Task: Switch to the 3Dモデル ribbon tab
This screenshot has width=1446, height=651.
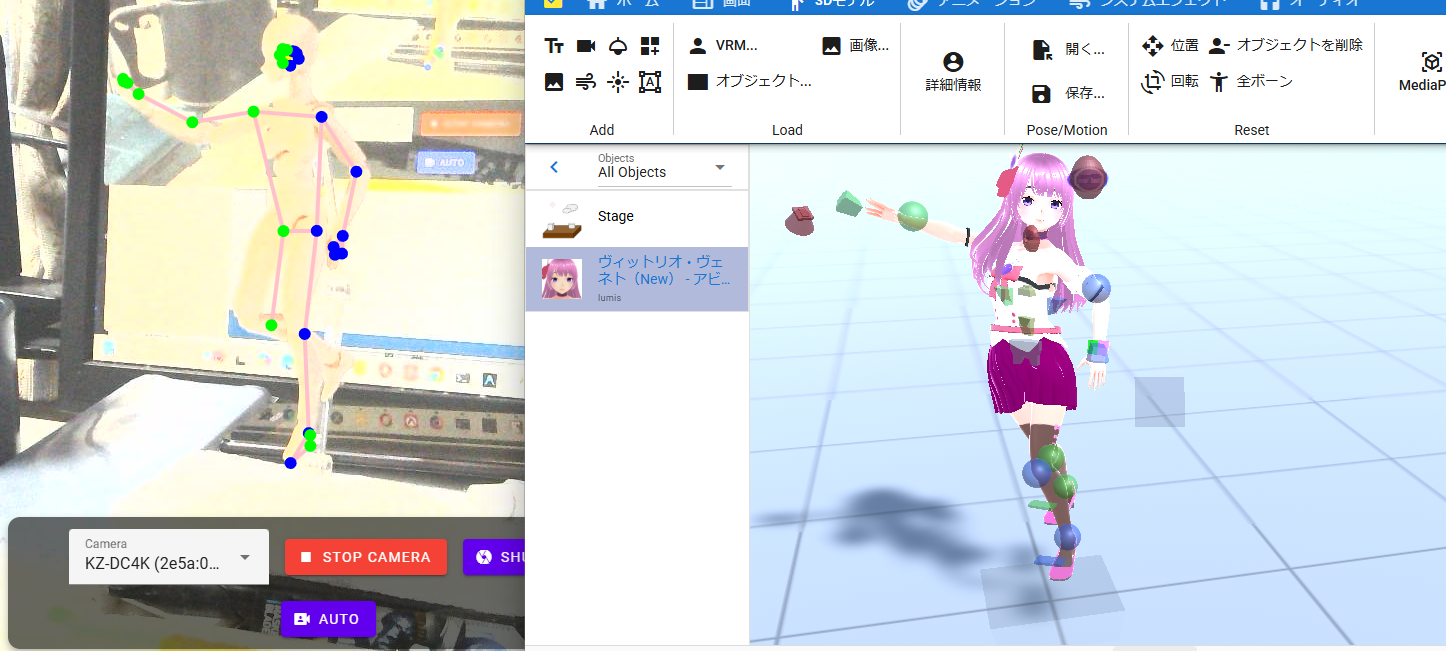Action: (x=832, y=3)
